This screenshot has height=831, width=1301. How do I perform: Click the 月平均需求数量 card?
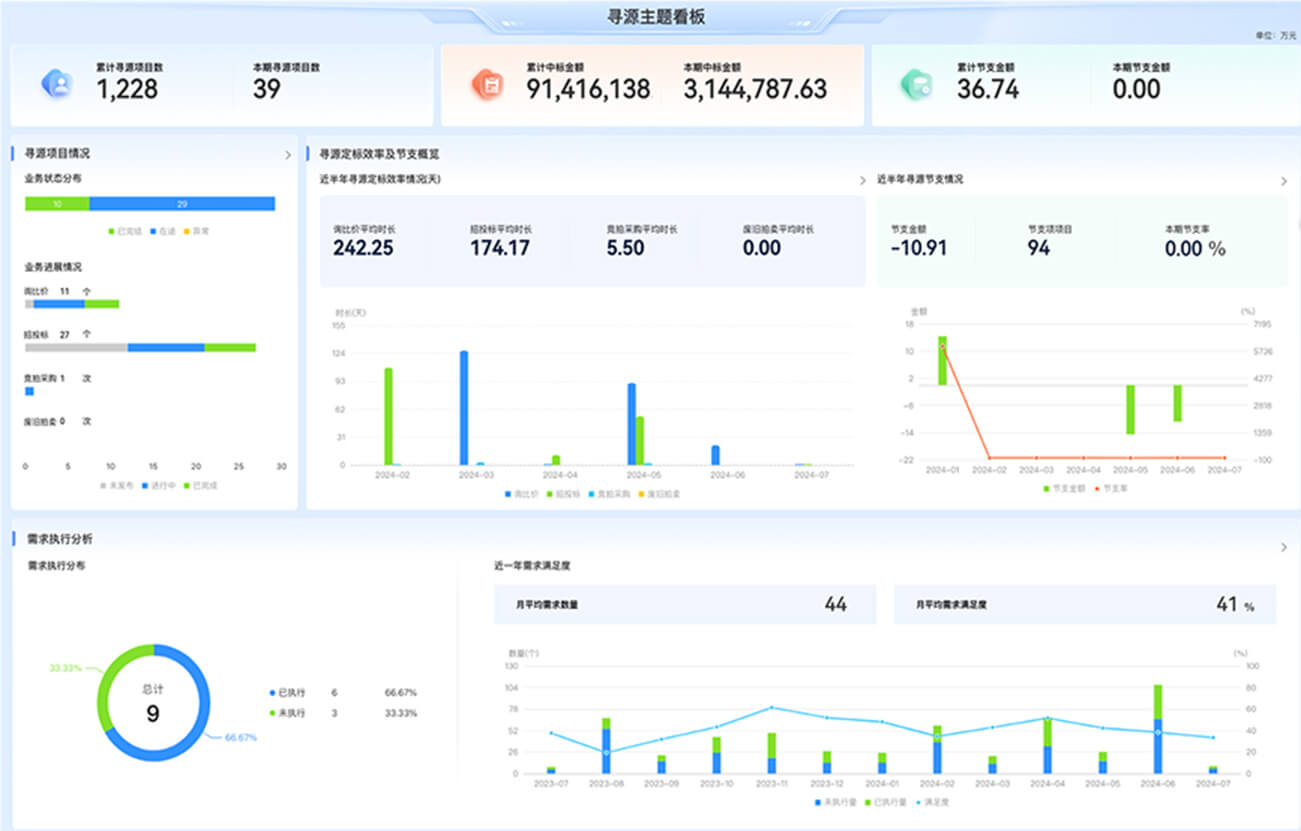684,604
